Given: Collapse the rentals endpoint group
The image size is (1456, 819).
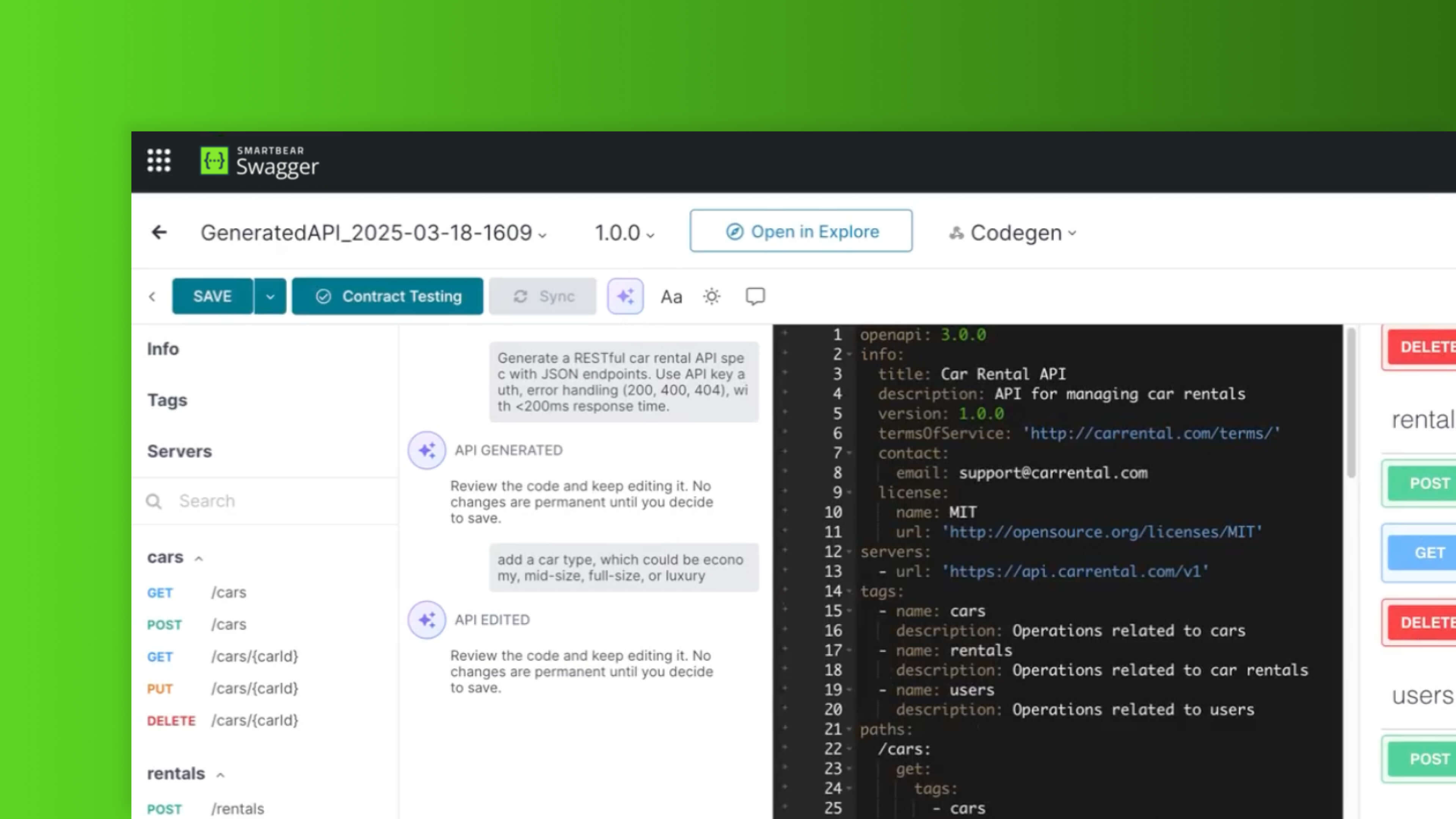Looking at the screenshot, I should (x=220, y=775).
